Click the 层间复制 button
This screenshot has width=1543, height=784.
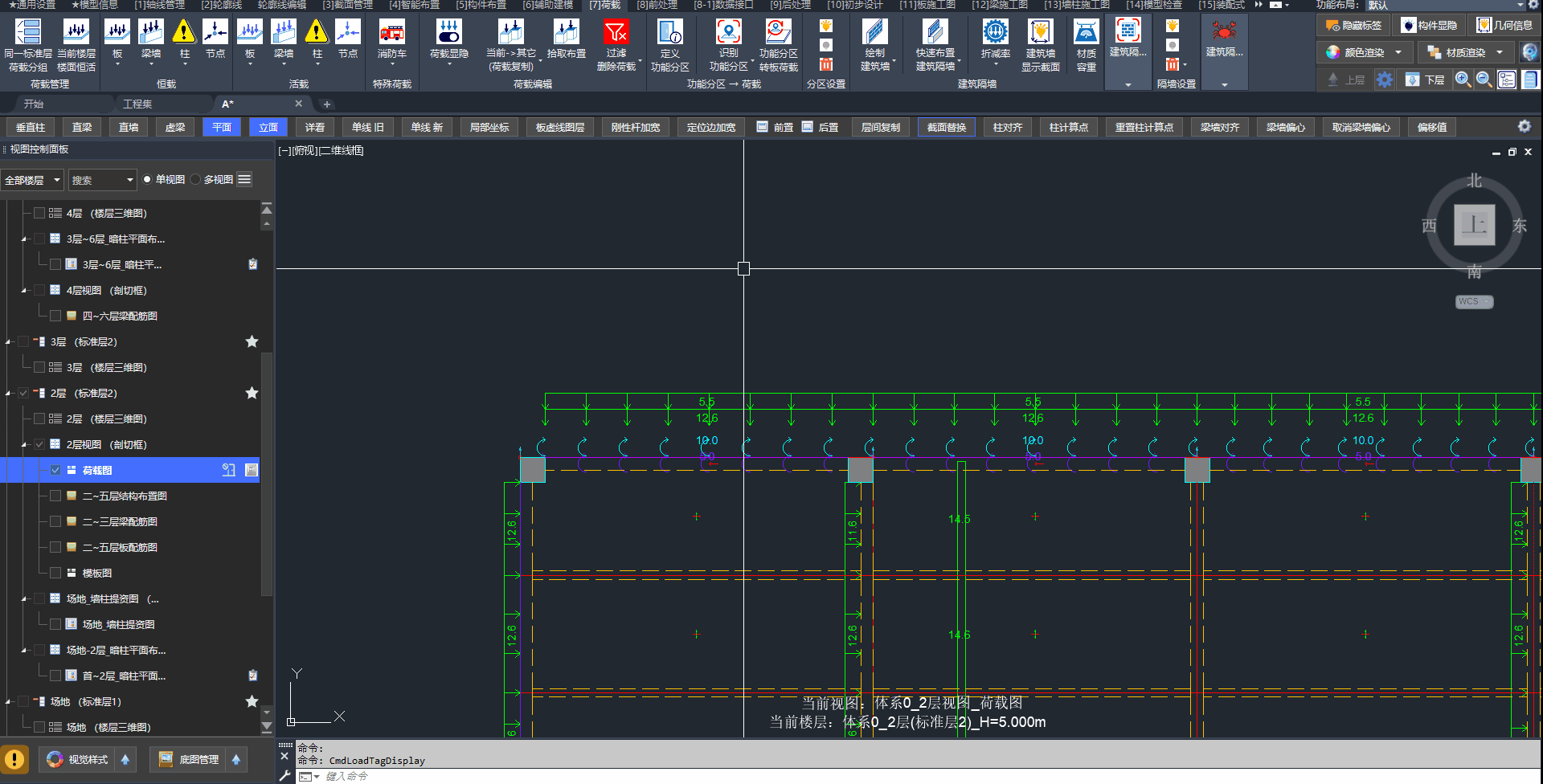880,127
